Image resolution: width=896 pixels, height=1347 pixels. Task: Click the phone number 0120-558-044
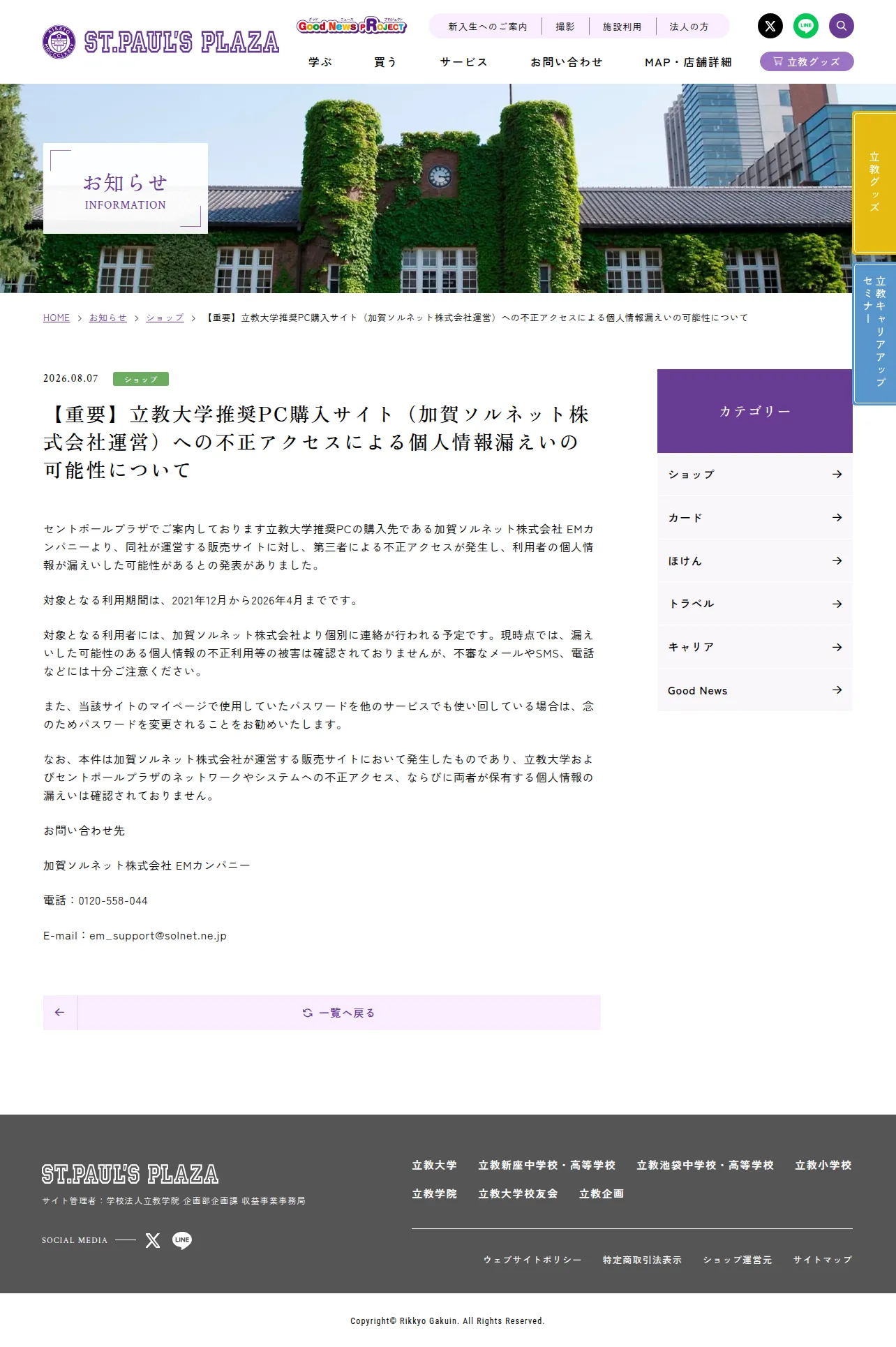tap(113, 901)
